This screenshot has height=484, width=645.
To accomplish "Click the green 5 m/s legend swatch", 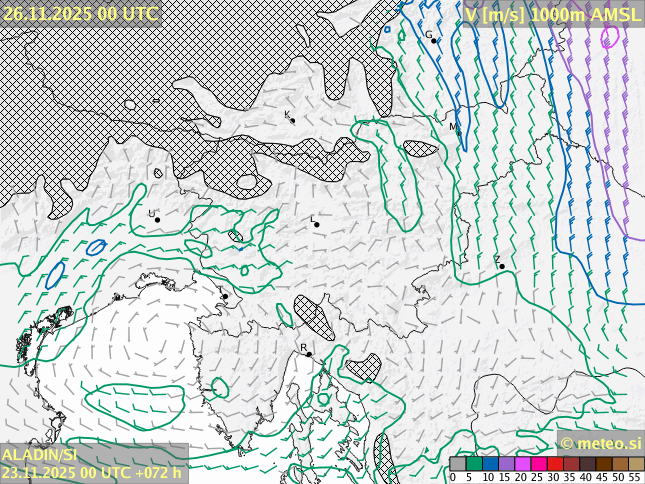I will pos(474,464).
